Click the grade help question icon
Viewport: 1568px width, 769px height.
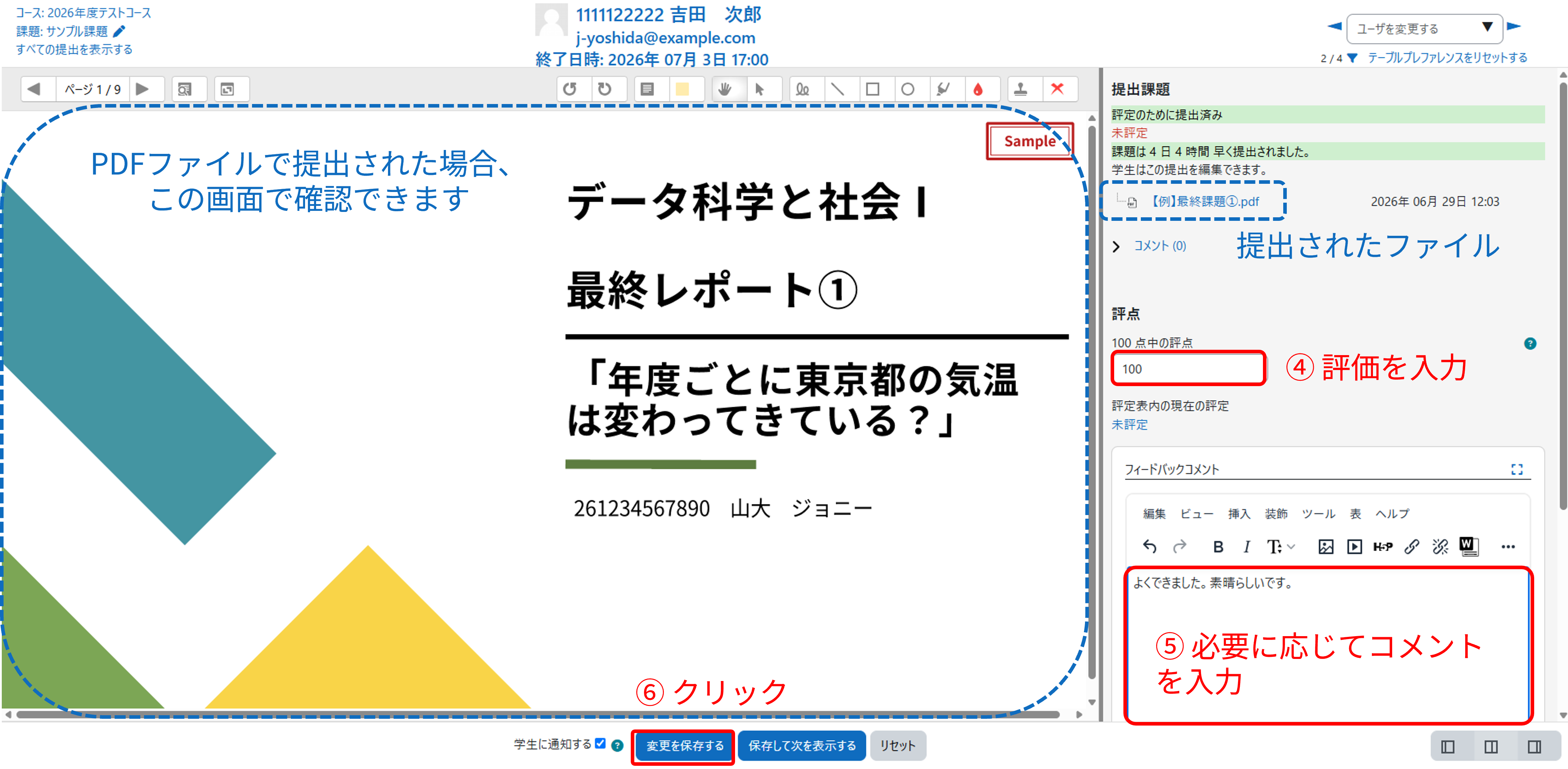[1530, 343]
